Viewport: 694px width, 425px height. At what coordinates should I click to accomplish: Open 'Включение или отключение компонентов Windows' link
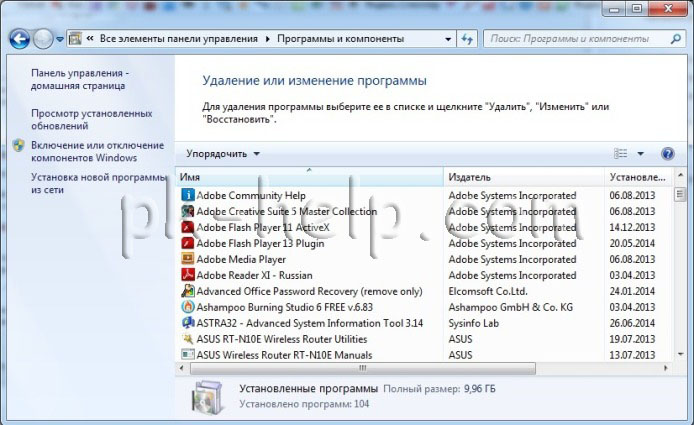click(x=97, y=151)
